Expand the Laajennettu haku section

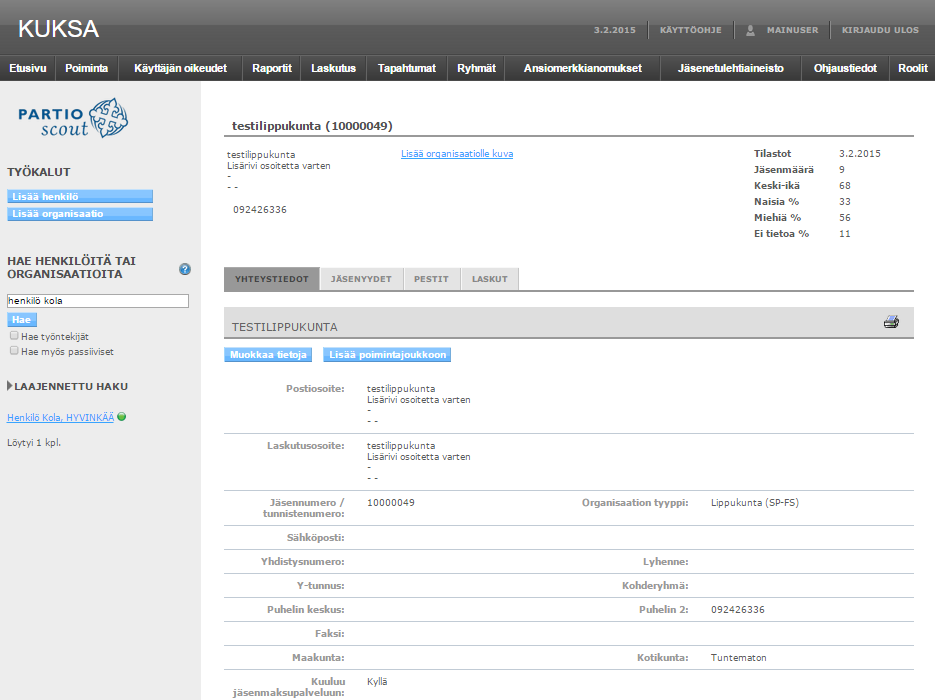pos(67,386)
